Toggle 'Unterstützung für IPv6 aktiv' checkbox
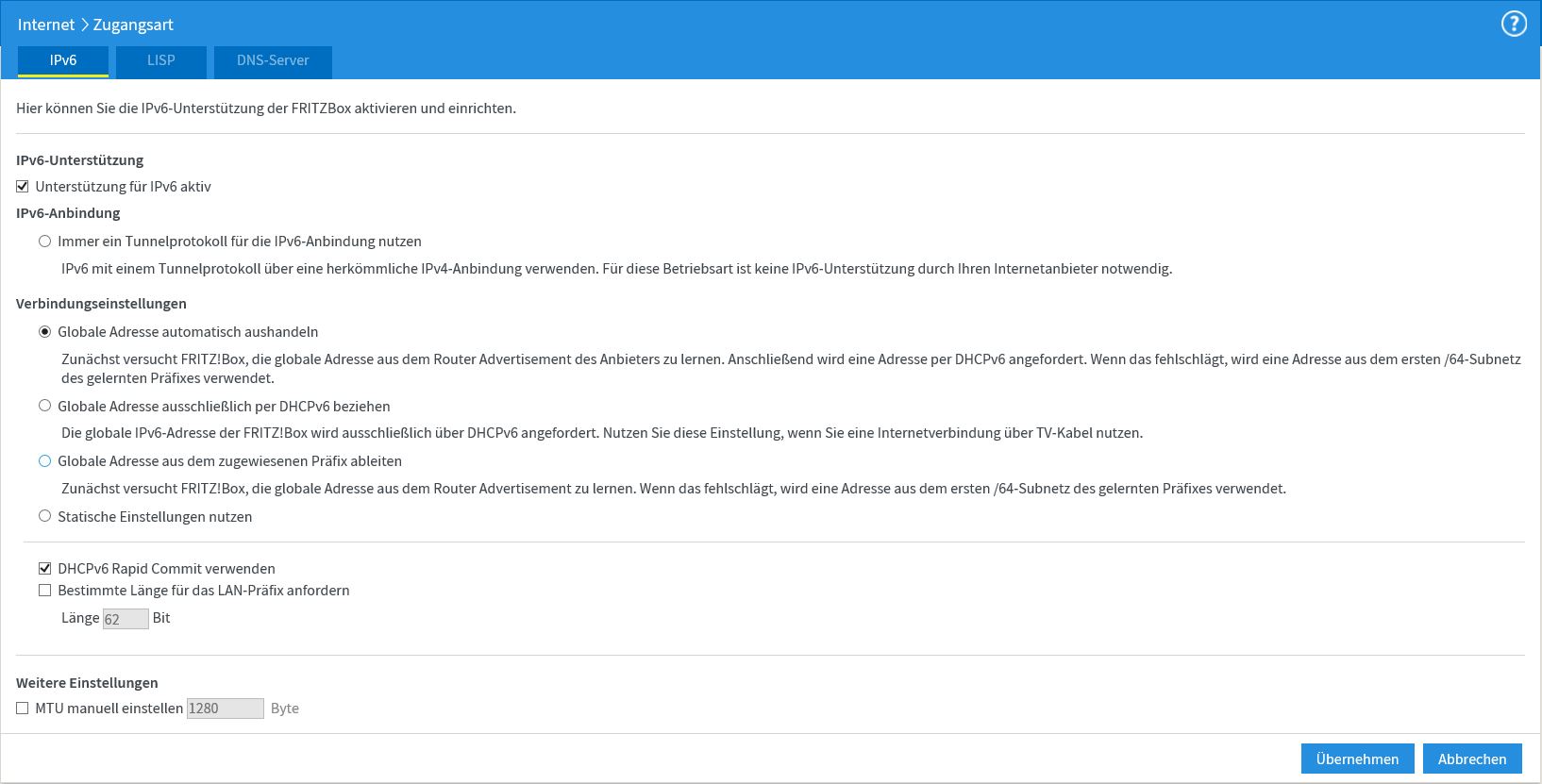Screen dimensions: 1542x784 coord(23,187)
